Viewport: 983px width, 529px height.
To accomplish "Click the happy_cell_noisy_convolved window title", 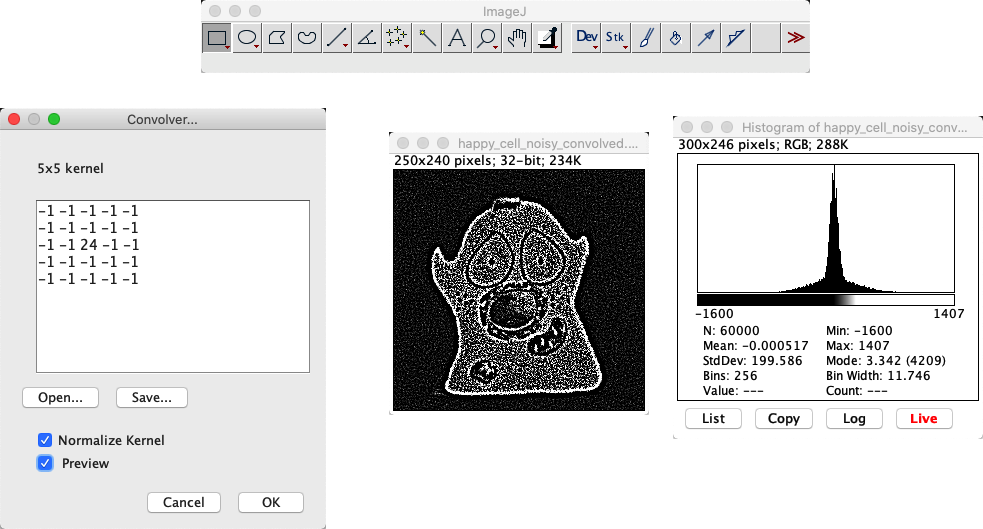I will [x=548, y=144].
